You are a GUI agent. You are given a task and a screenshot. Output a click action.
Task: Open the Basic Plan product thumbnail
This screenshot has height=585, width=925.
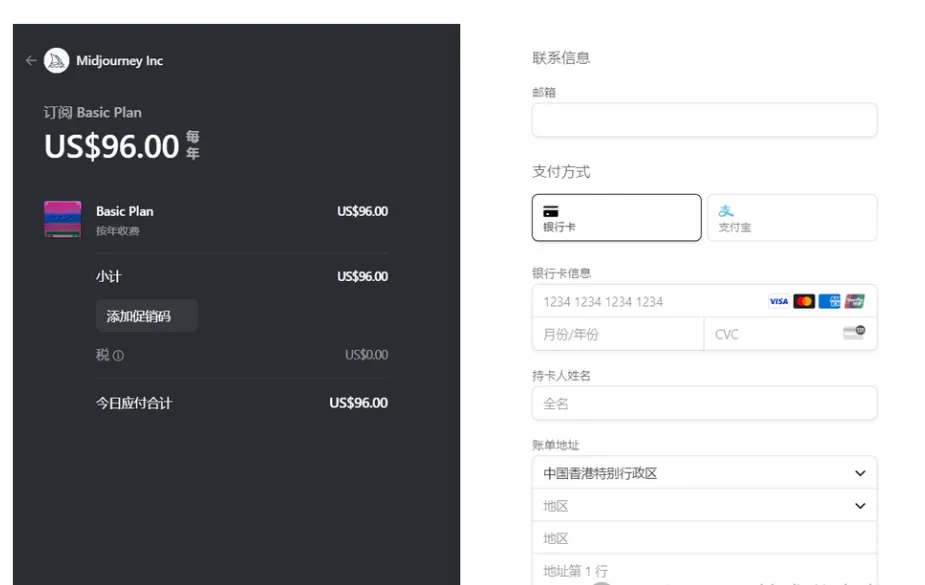63,219
